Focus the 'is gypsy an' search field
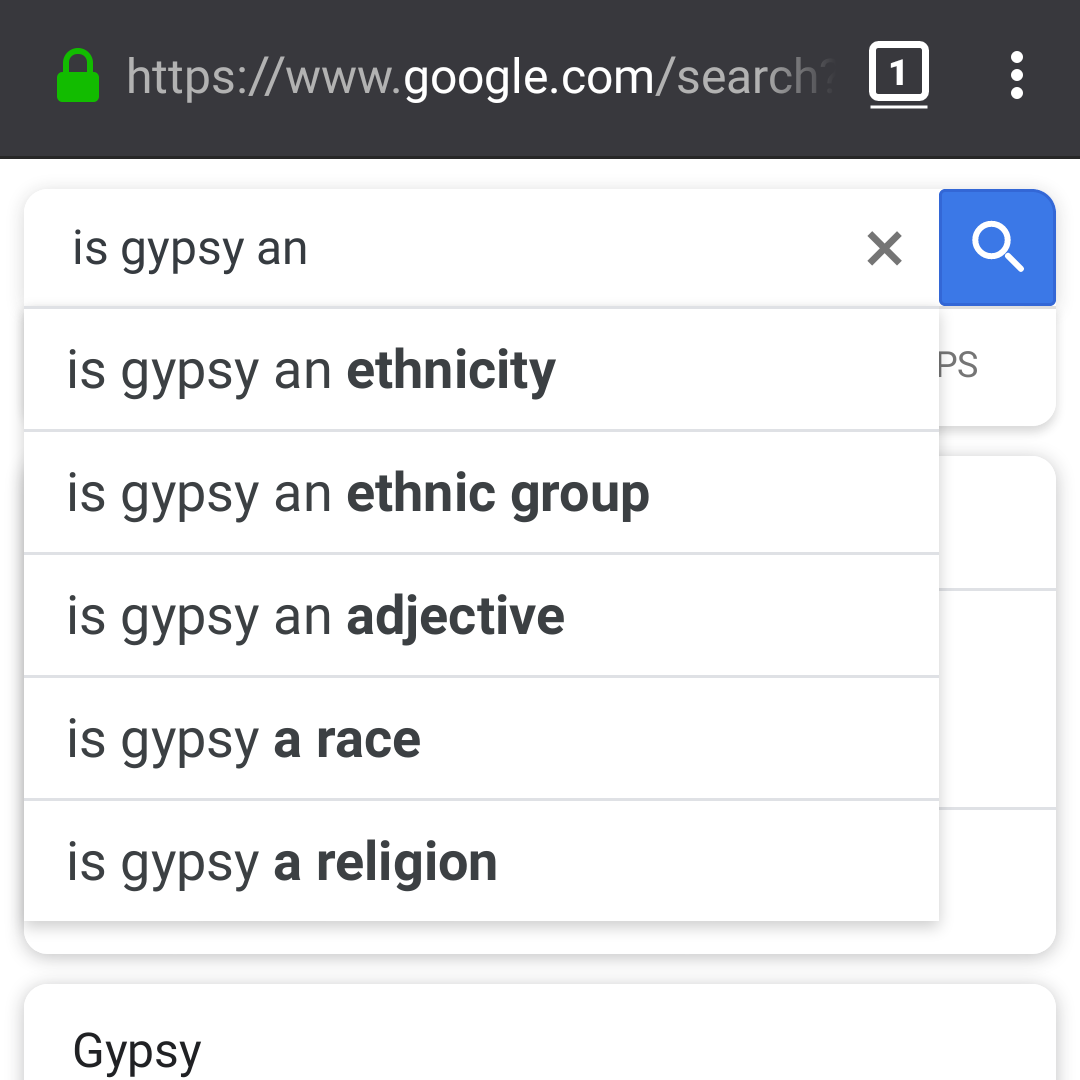The width and height of the screenshot is (1080, 1080). tap(450, 248)
